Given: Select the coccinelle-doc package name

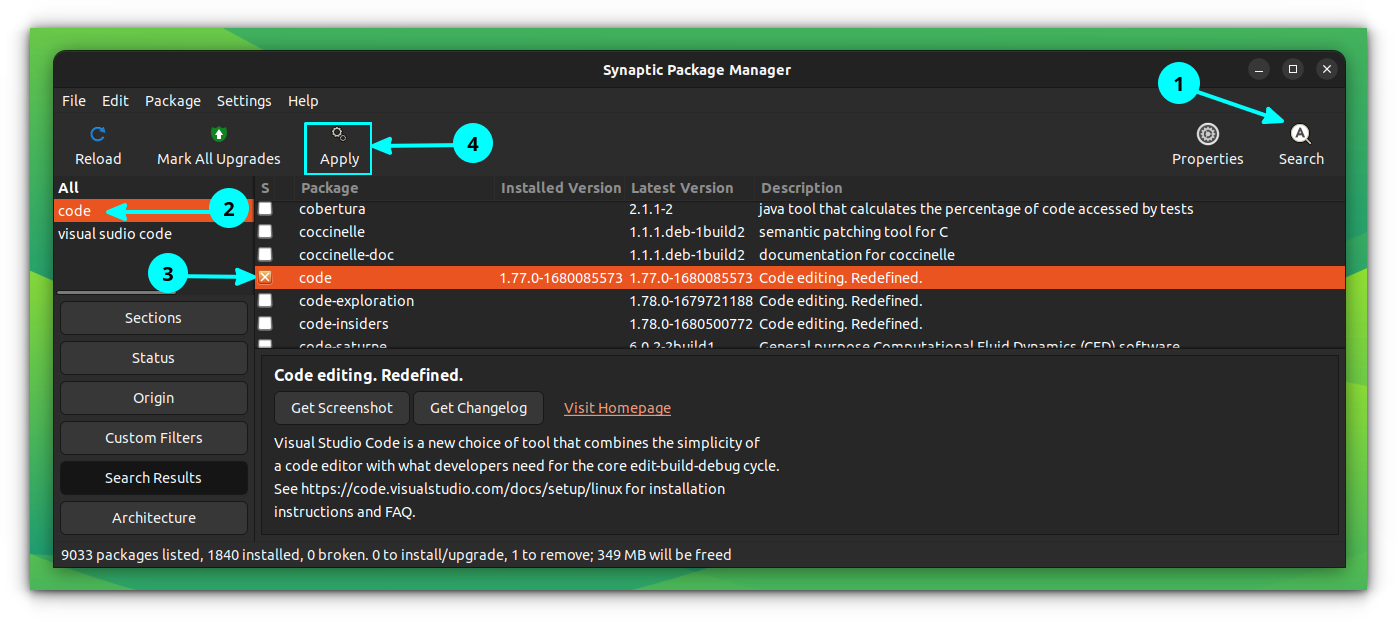Looking at the screenshot, I should (346, 255).
